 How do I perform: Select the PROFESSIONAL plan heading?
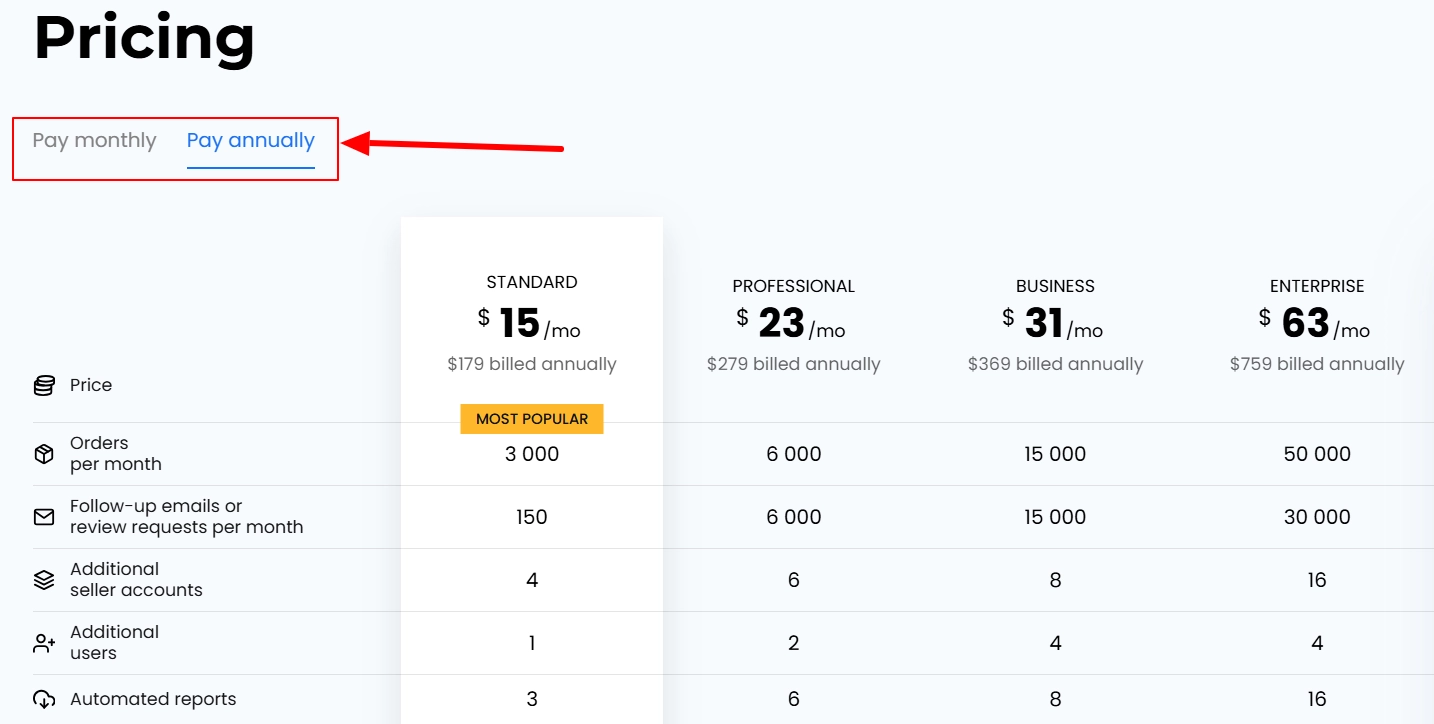[x=793, y=286]
